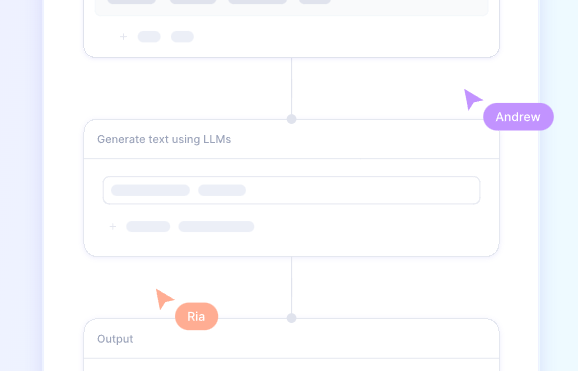
Task: Select connector dot atop Generate text card
Action: (x=292, y=119)
